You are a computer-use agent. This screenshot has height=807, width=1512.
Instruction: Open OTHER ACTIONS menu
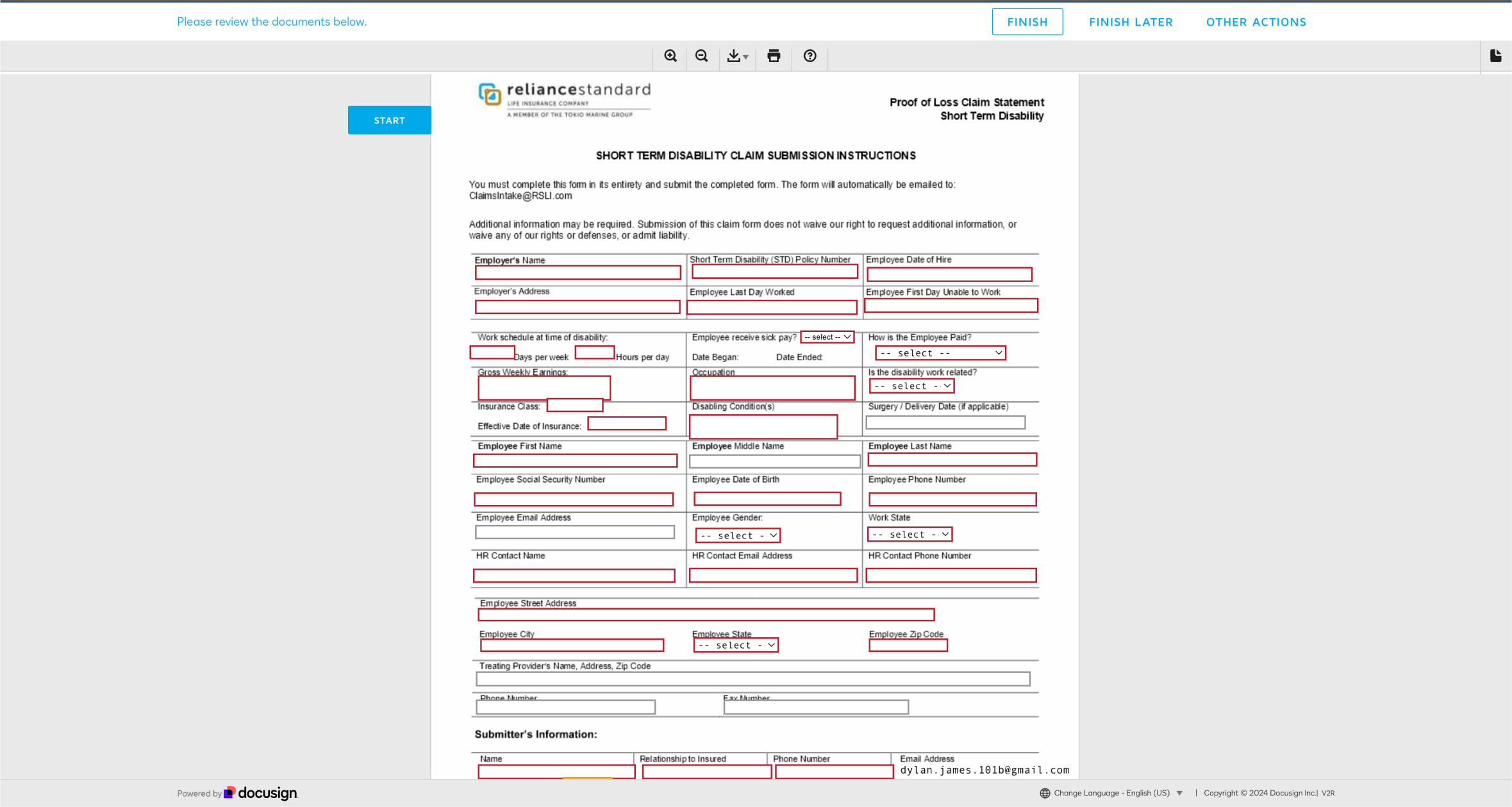tap(1256, 22)
